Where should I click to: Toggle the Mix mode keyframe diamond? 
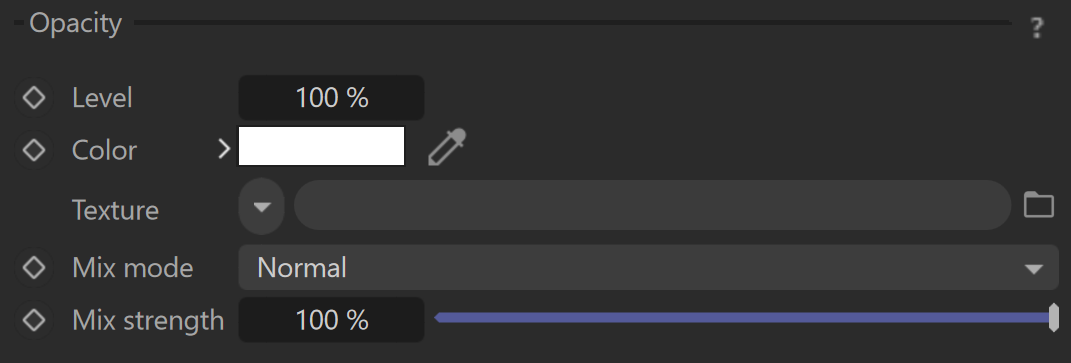click(33, 267)
